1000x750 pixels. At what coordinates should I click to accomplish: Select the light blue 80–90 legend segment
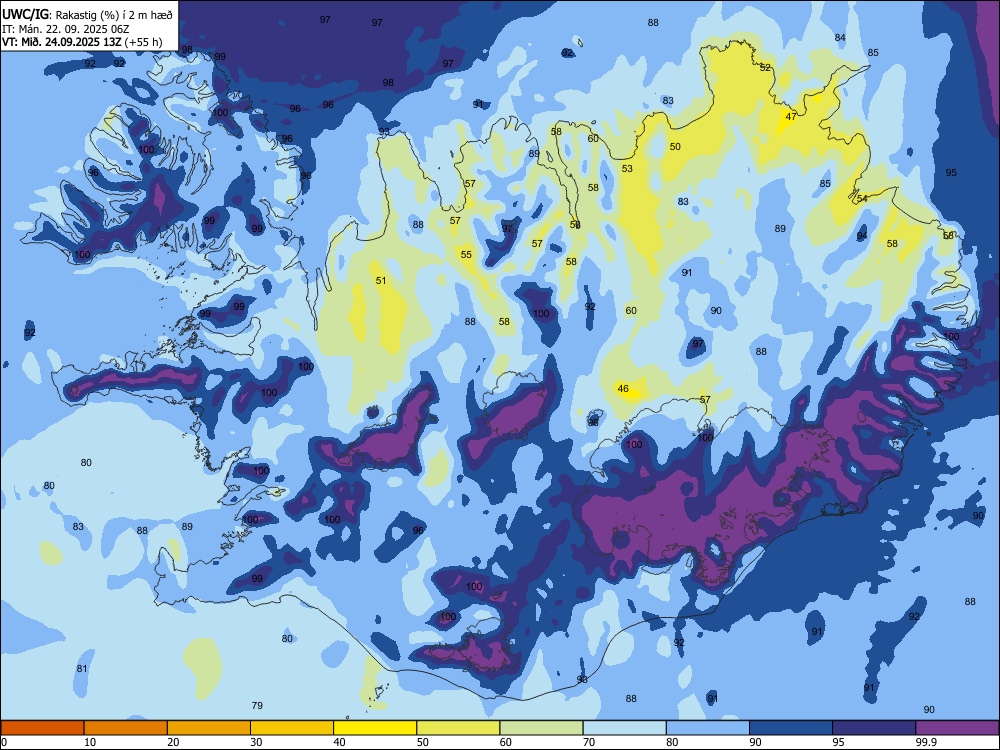click(x=708, y=728)
